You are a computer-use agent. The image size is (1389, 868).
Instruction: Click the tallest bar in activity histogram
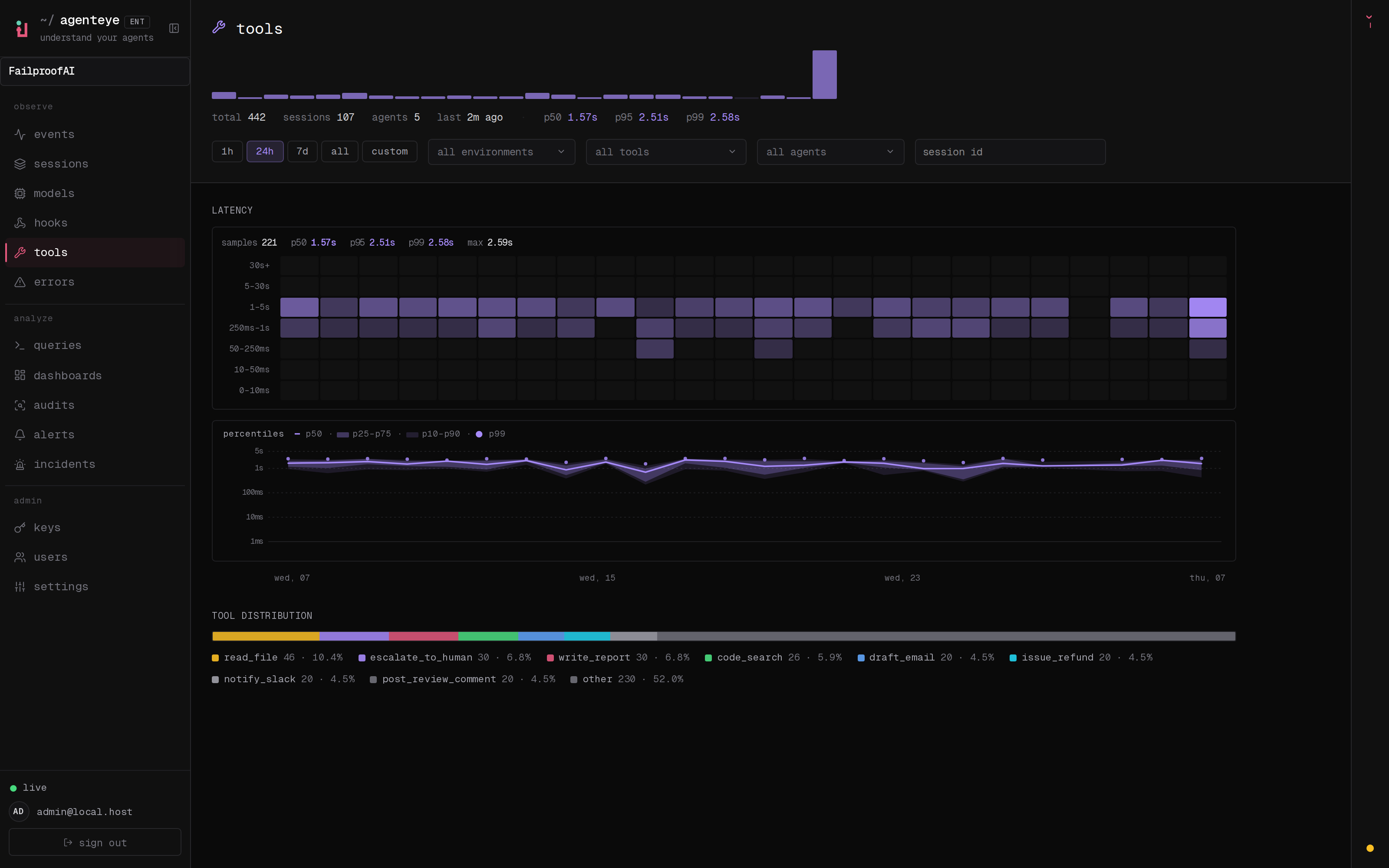(x=824, y=75)
